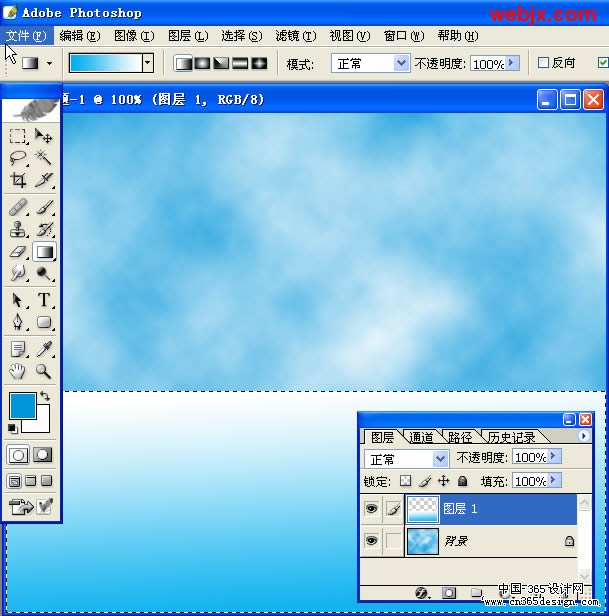
Task: Select the Rectangular Marquee tool
Action: click(x=18, y=136)
